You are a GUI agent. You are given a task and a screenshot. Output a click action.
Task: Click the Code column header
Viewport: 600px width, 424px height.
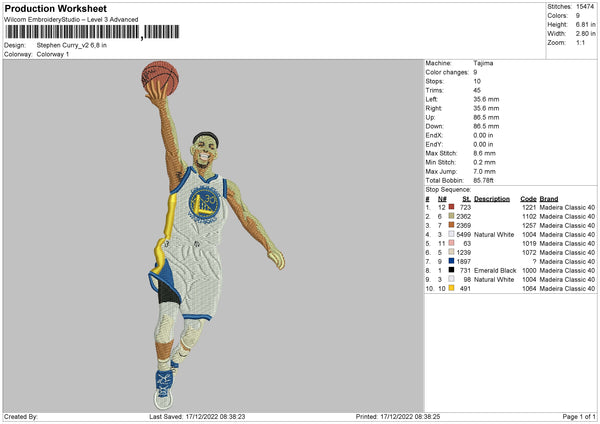click(x=529, y=198)
